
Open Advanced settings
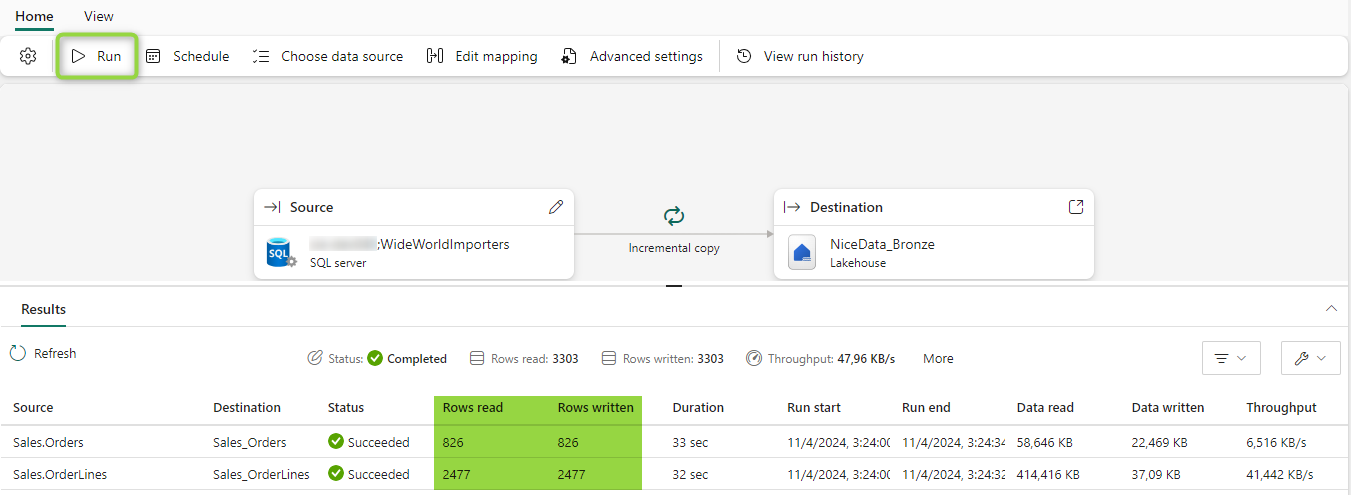[x=632, y=56]
